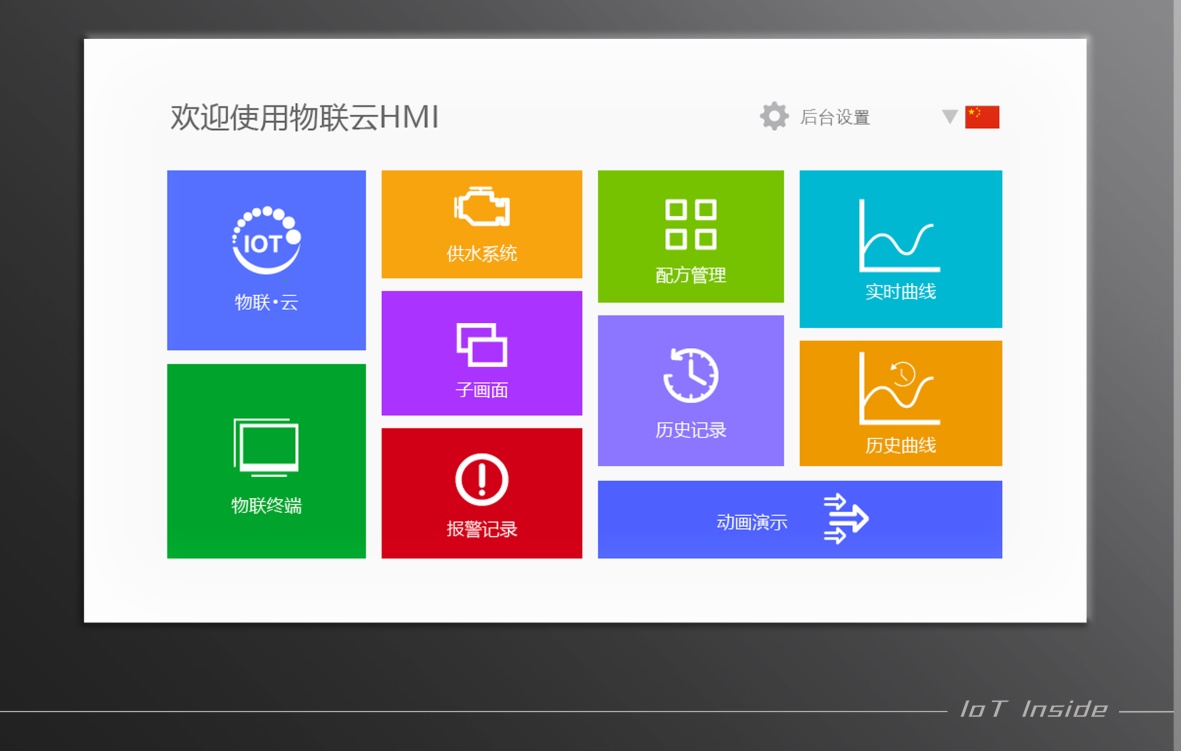Click the exclamation mark alarm icon
The width and height of the screenshot is (1181, 751).
coord(482,480)
